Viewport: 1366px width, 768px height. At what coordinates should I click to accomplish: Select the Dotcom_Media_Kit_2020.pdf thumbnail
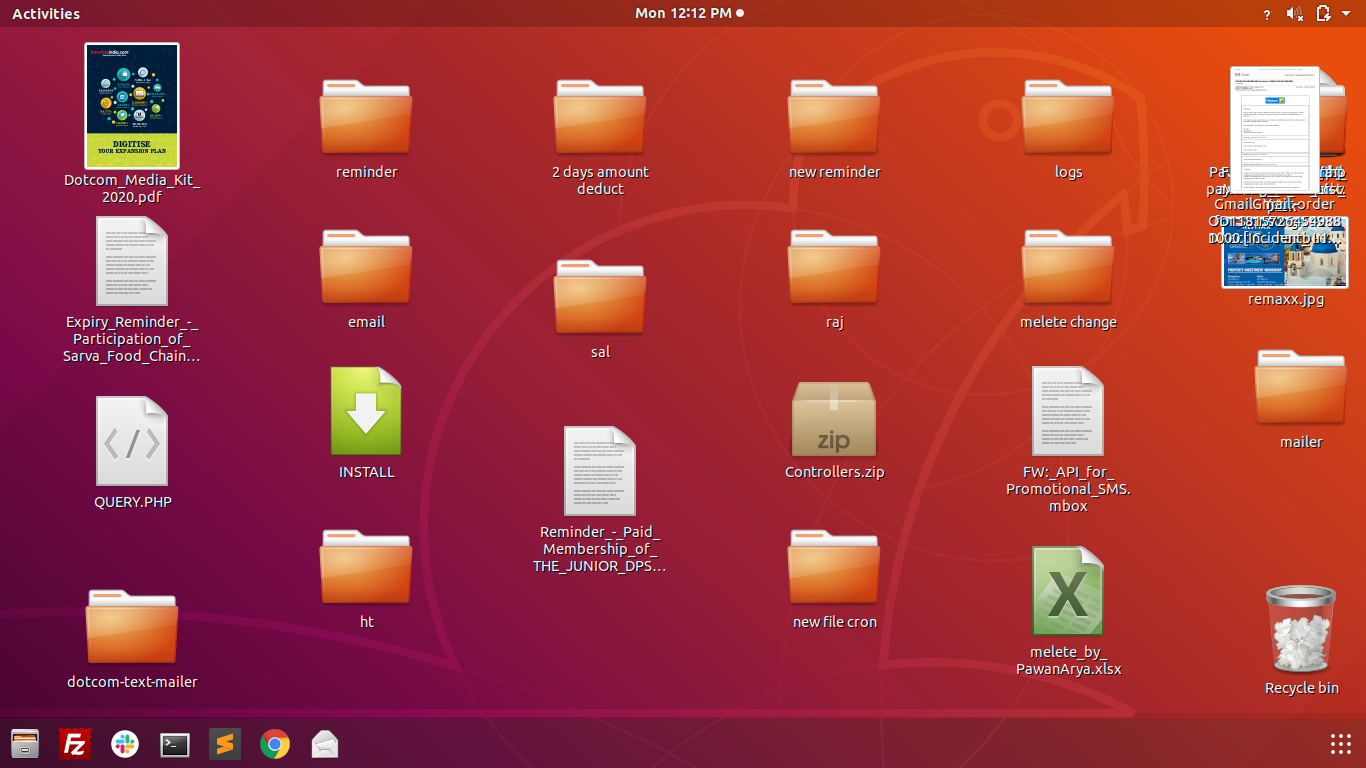132,106
